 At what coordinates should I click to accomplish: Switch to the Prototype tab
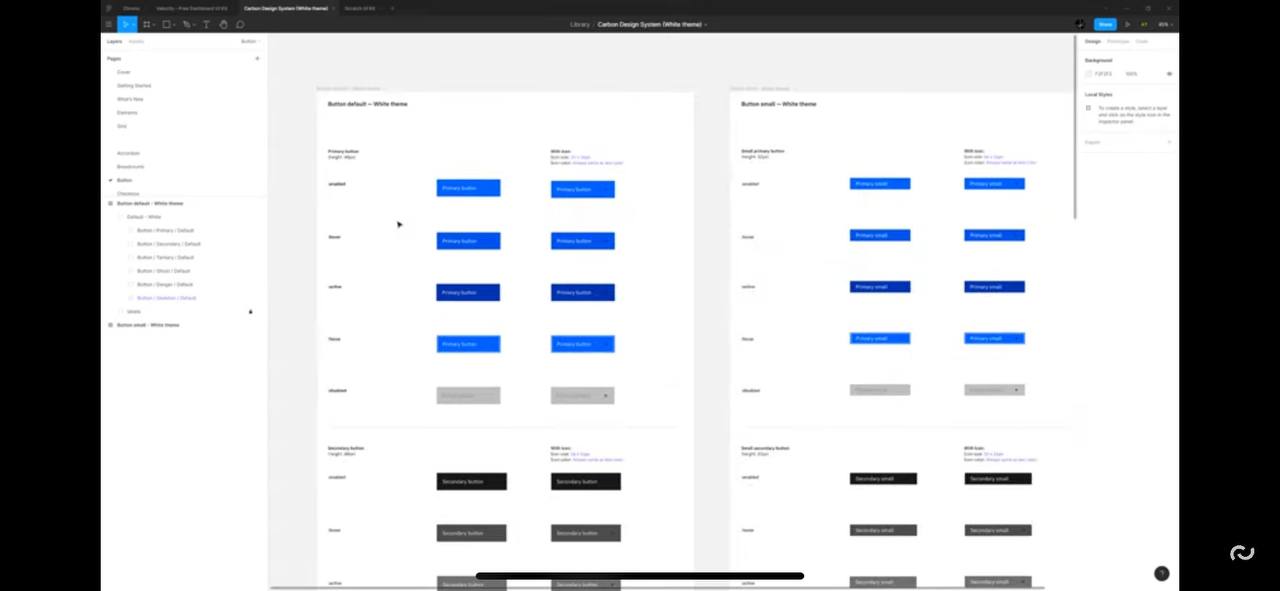tap(1118, 41)
